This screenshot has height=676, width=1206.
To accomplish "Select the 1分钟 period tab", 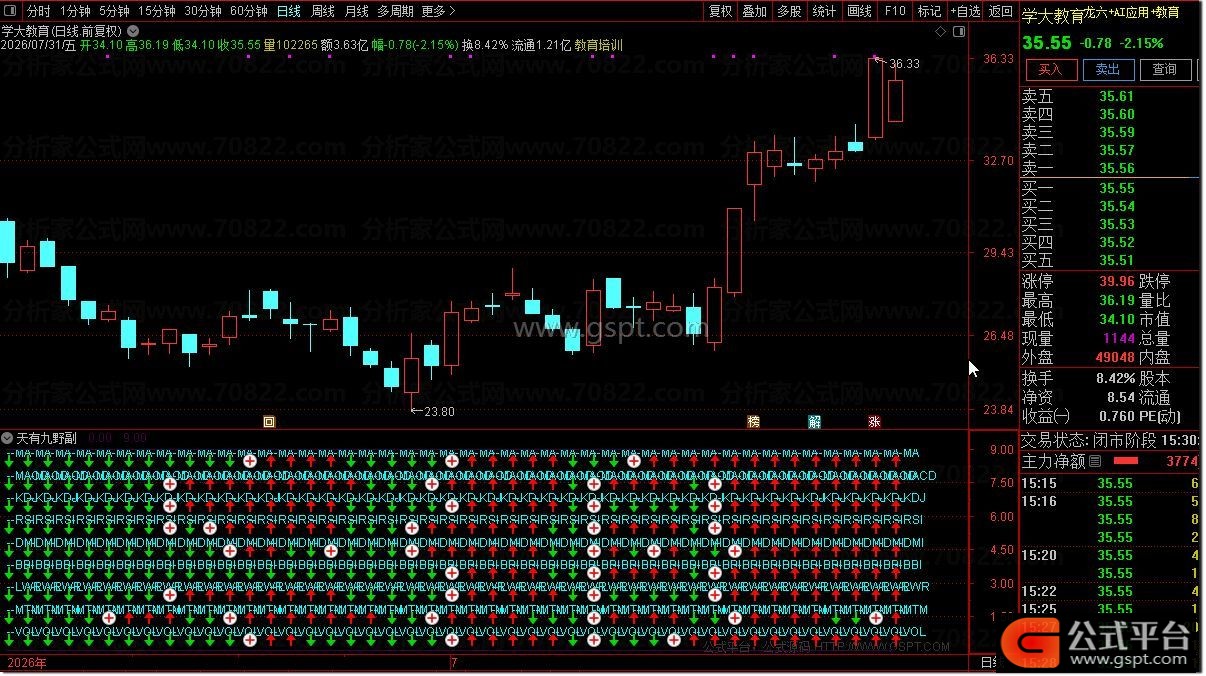I will 75,11.
